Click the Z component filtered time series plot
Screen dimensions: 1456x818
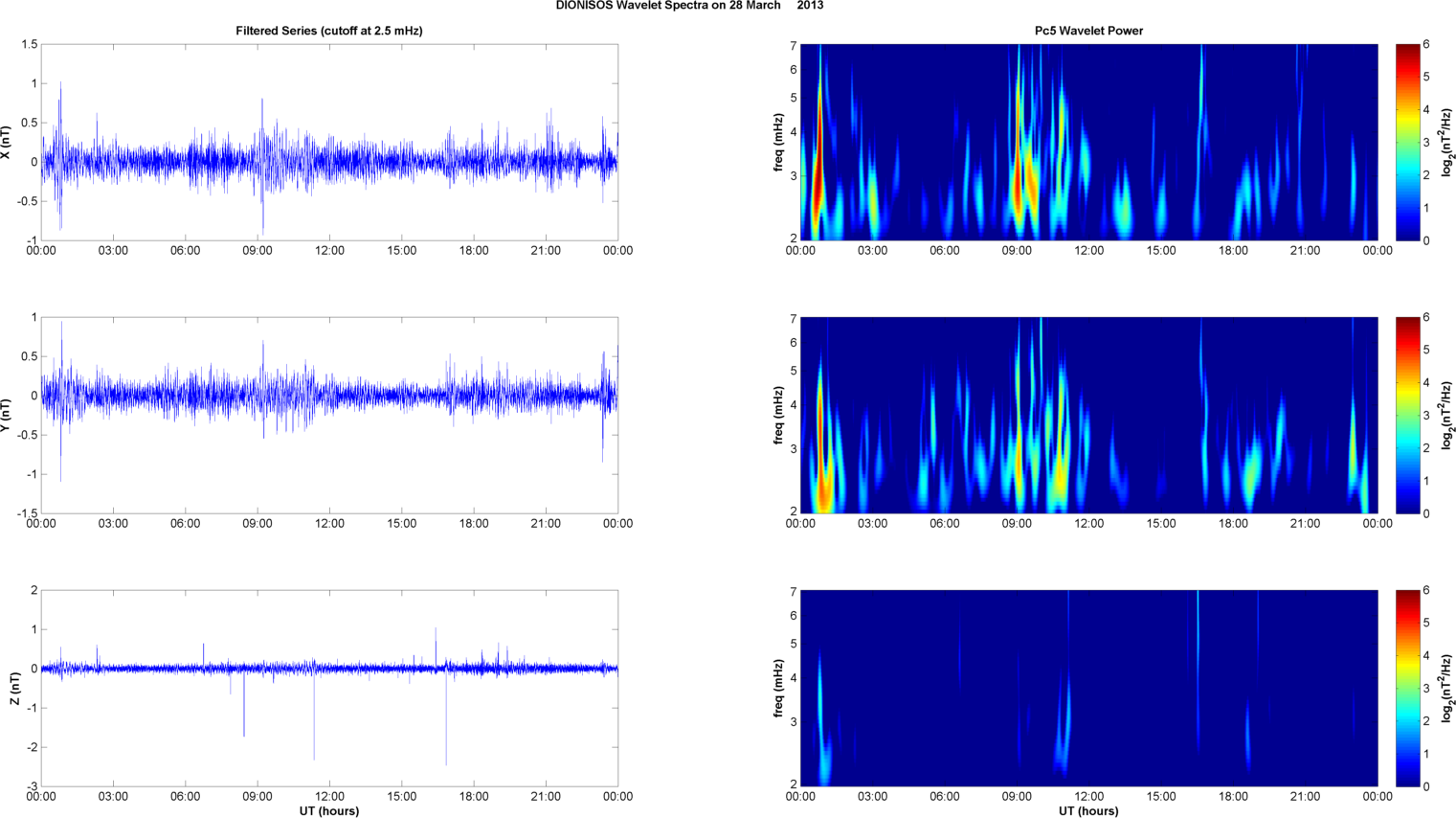coord(329,688)
